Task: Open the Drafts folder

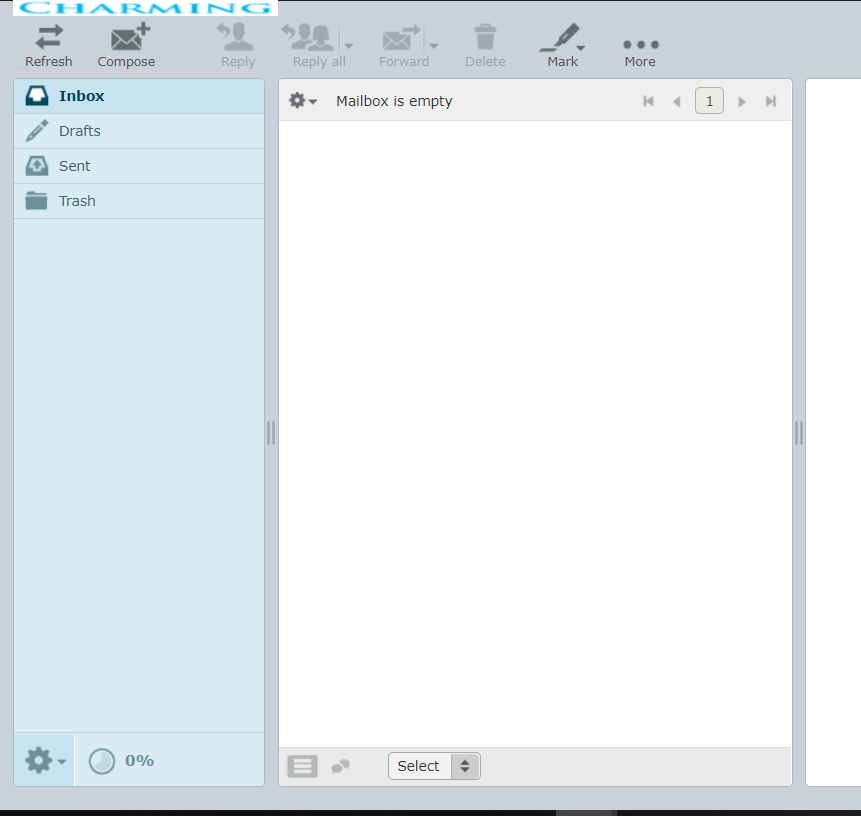Action: pos(139,131)
